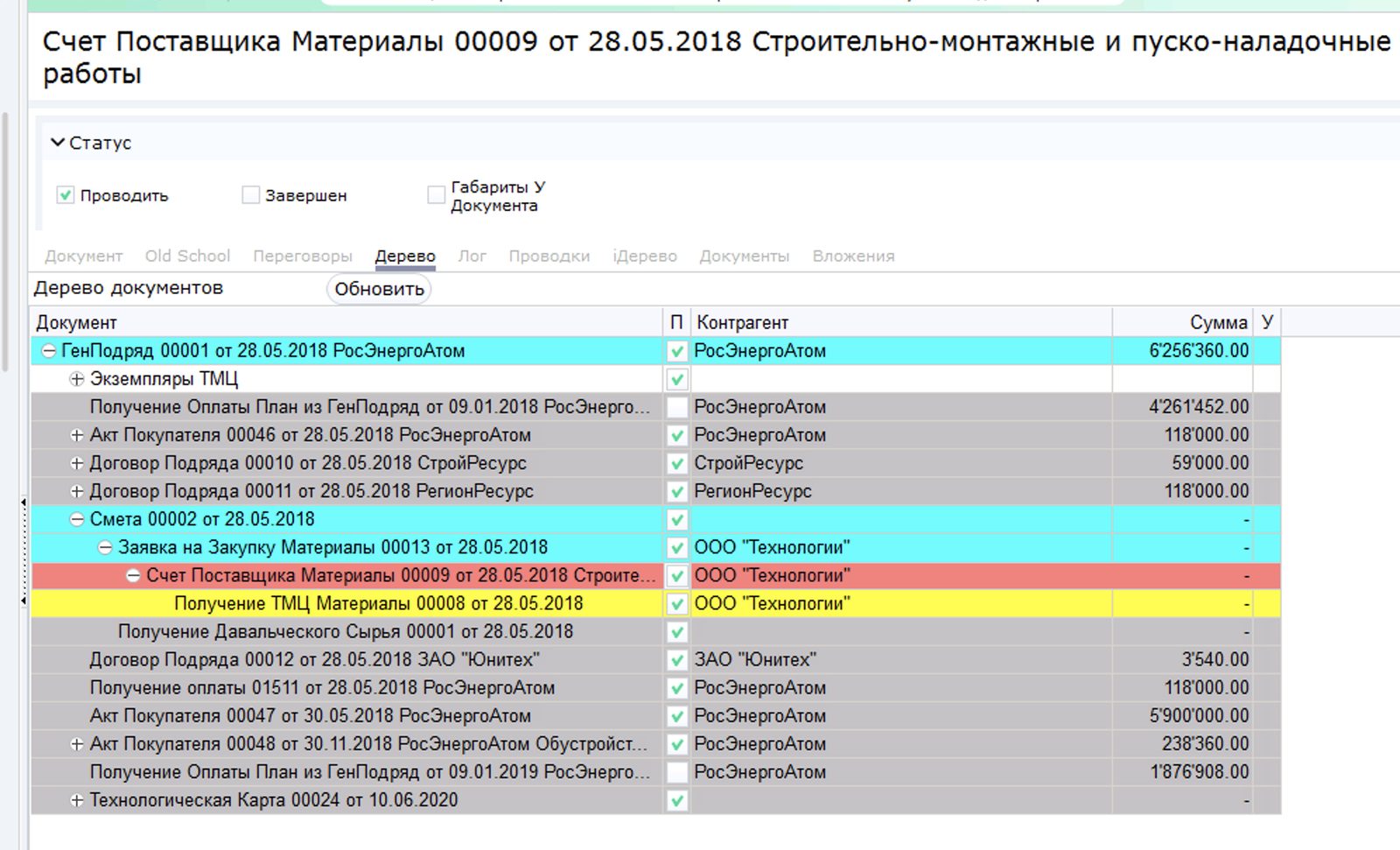Expand Акт Покупателя 00048 node
The width and height of the screenshot is (1400, 850).
(x=77, y=744)
